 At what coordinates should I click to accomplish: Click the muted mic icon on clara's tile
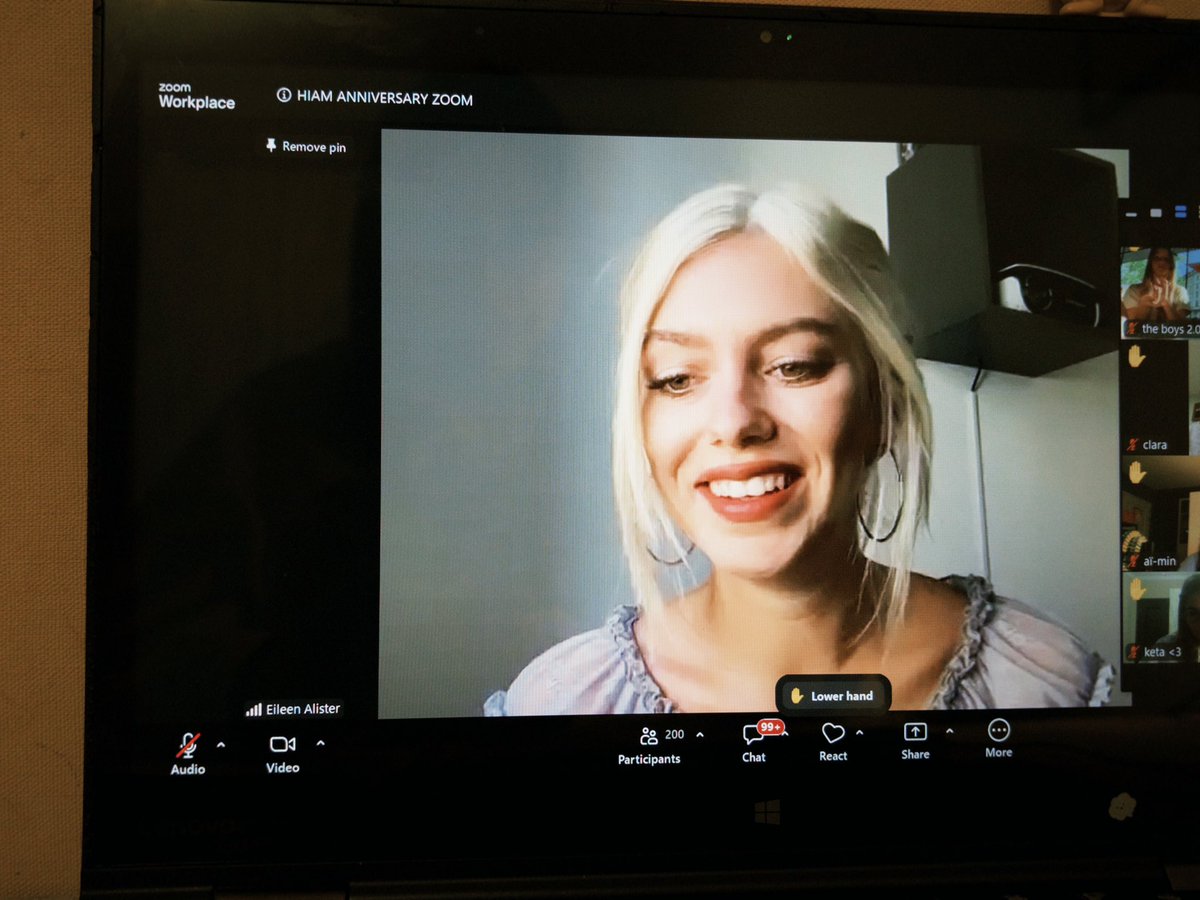1133,445
